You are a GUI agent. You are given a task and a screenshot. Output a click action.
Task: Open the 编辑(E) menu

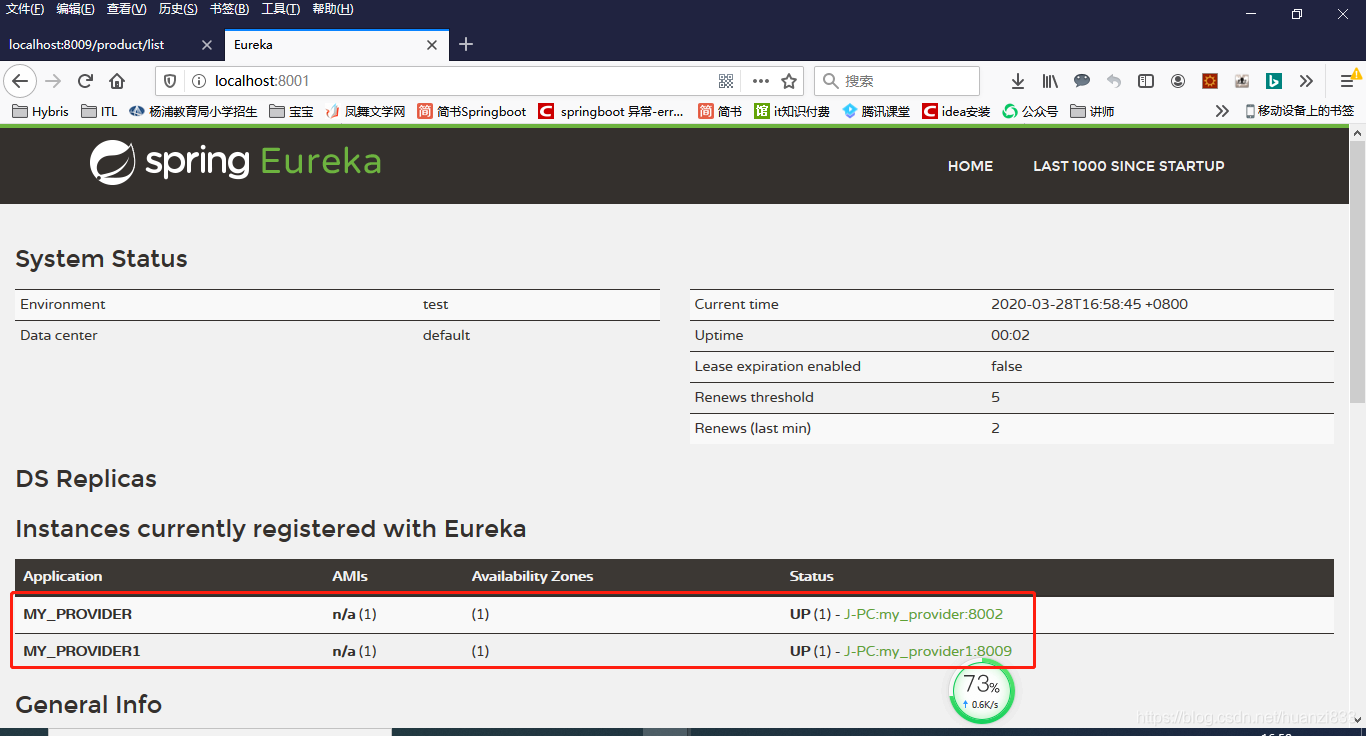pyautogui.click(x=76, y=9)
